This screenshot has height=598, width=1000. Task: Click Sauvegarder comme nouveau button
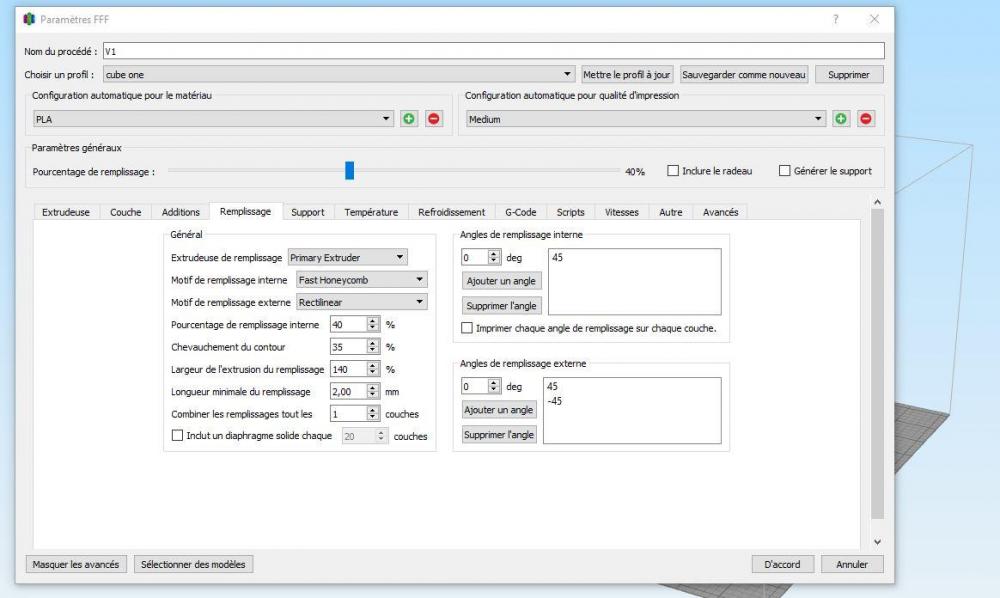point(744,75)
